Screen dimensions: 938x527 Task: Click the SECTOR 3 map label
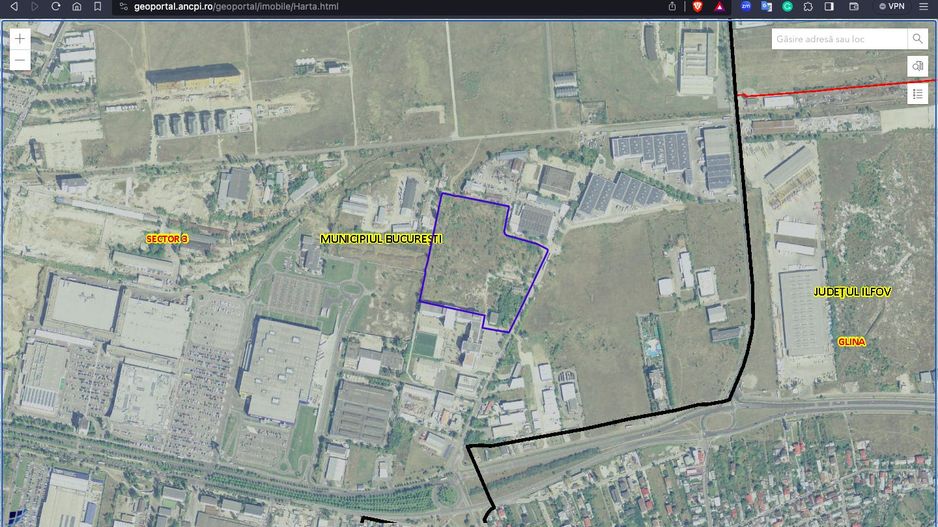coord(167,239)
